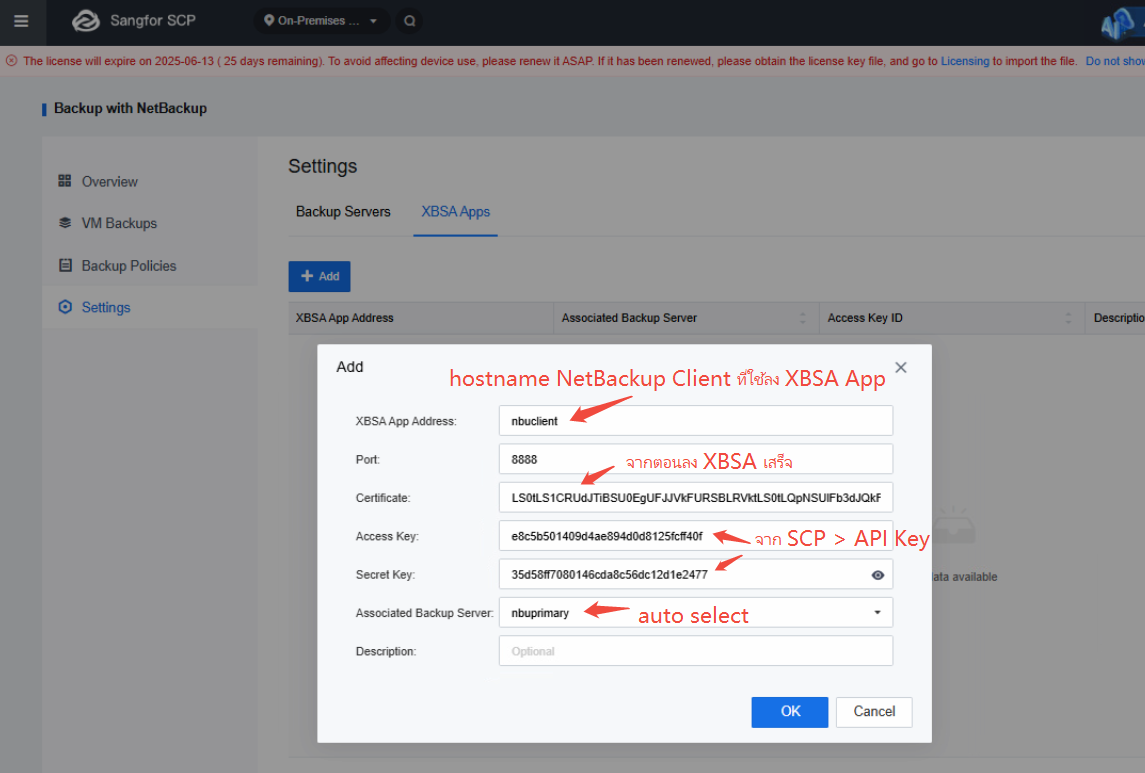Sort by Associated Backup Server column arrows
The image size is (1145, 773).
[x=803, y=318]
